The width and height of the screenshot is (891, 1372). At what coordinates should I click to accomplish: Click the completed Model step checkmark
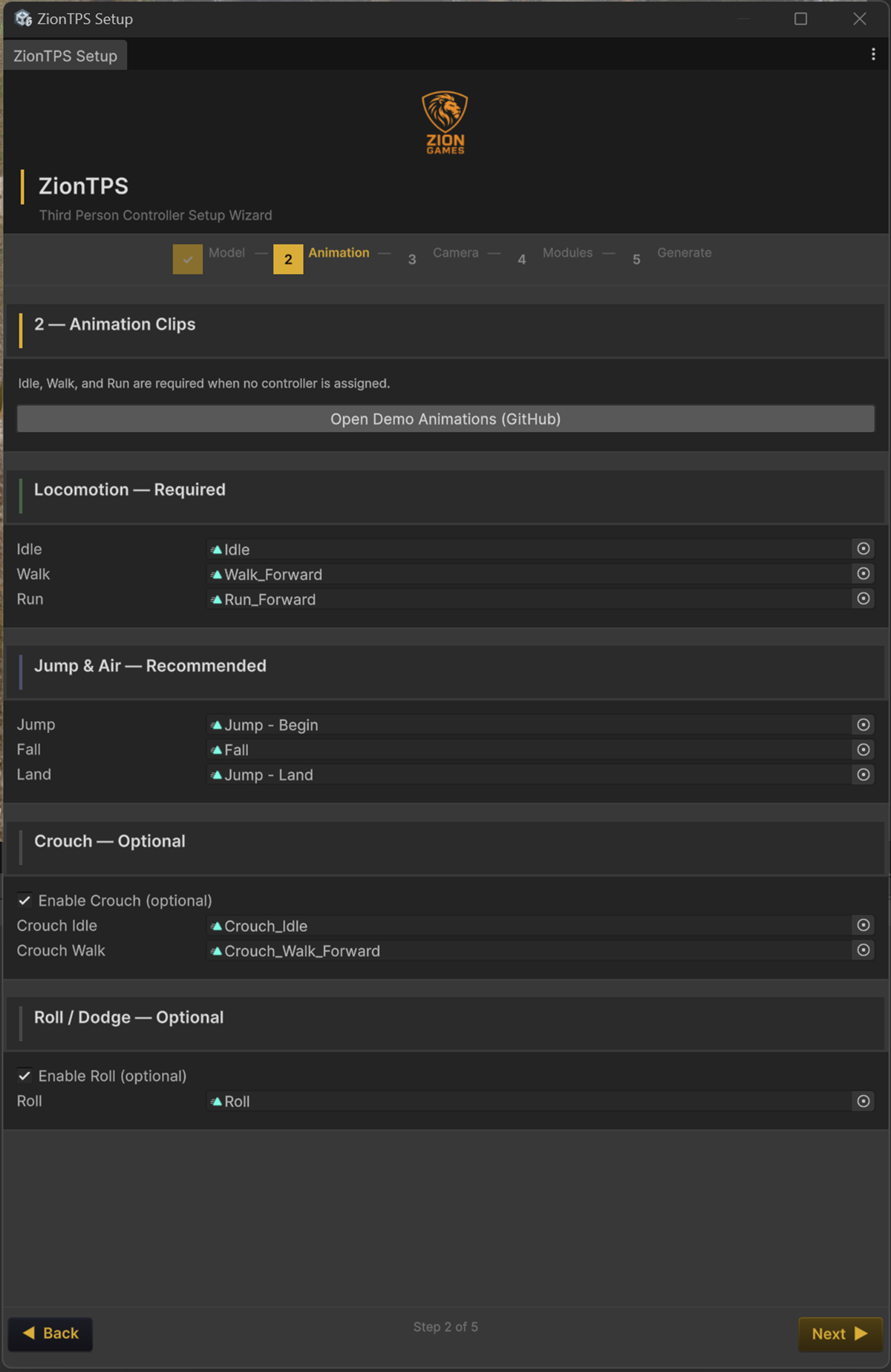(x=188, y=259)
